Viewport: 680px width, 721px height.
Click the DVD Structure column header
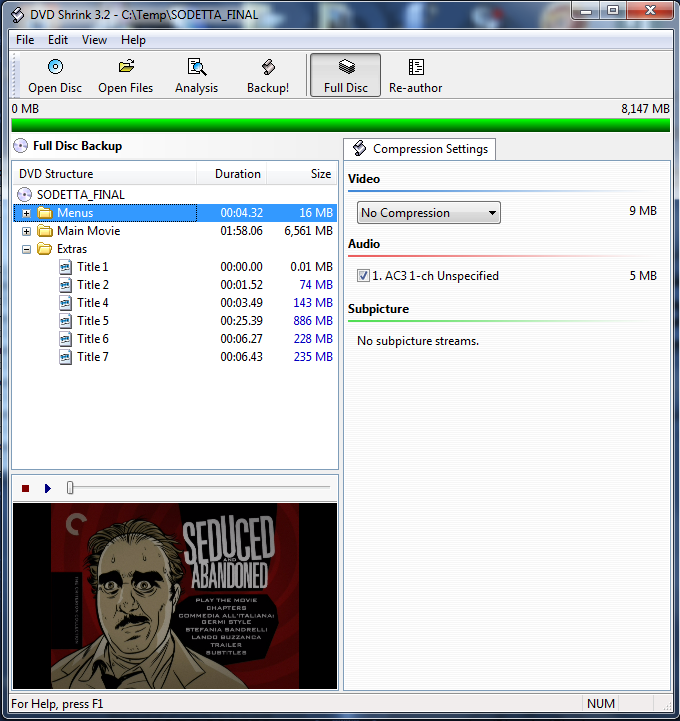pos(104,174)
